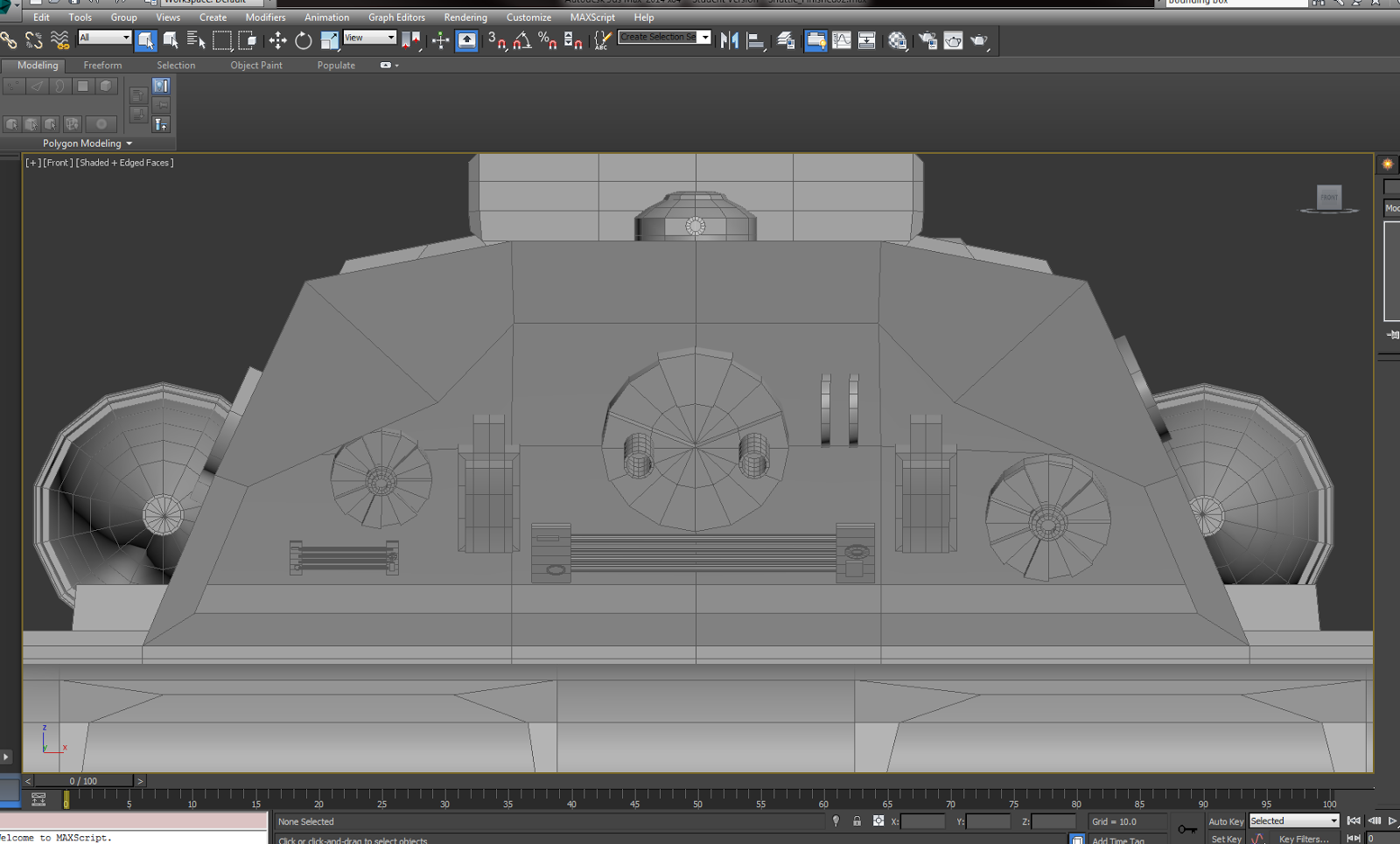Screen dimensions: 1400x844
Task: Click the Key Filters button
Action: click(1303, 839)
